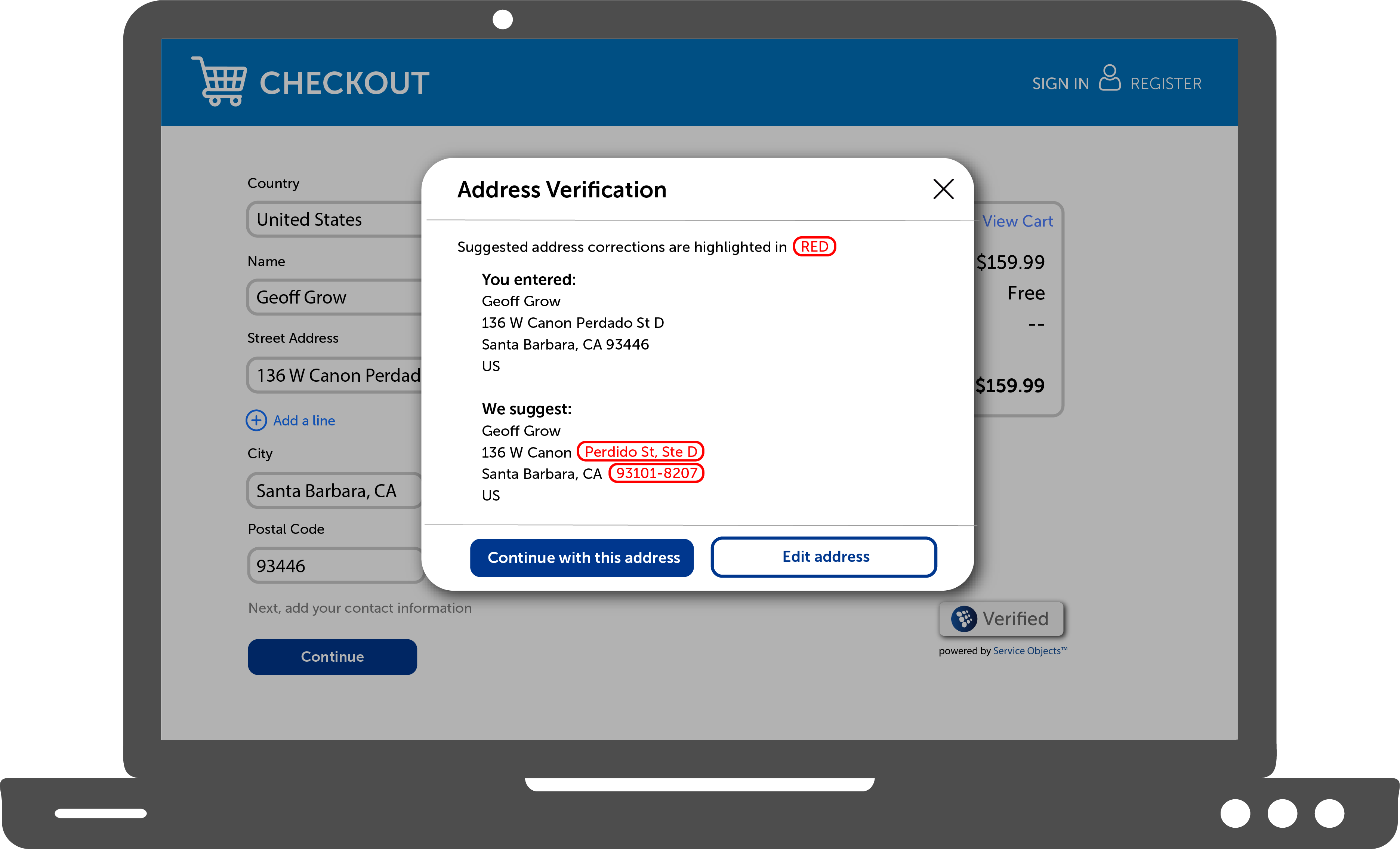Screen dimensions: 1400x849
Task: Click the Service Objects Verified badge logo
Action: coord(964,619)
